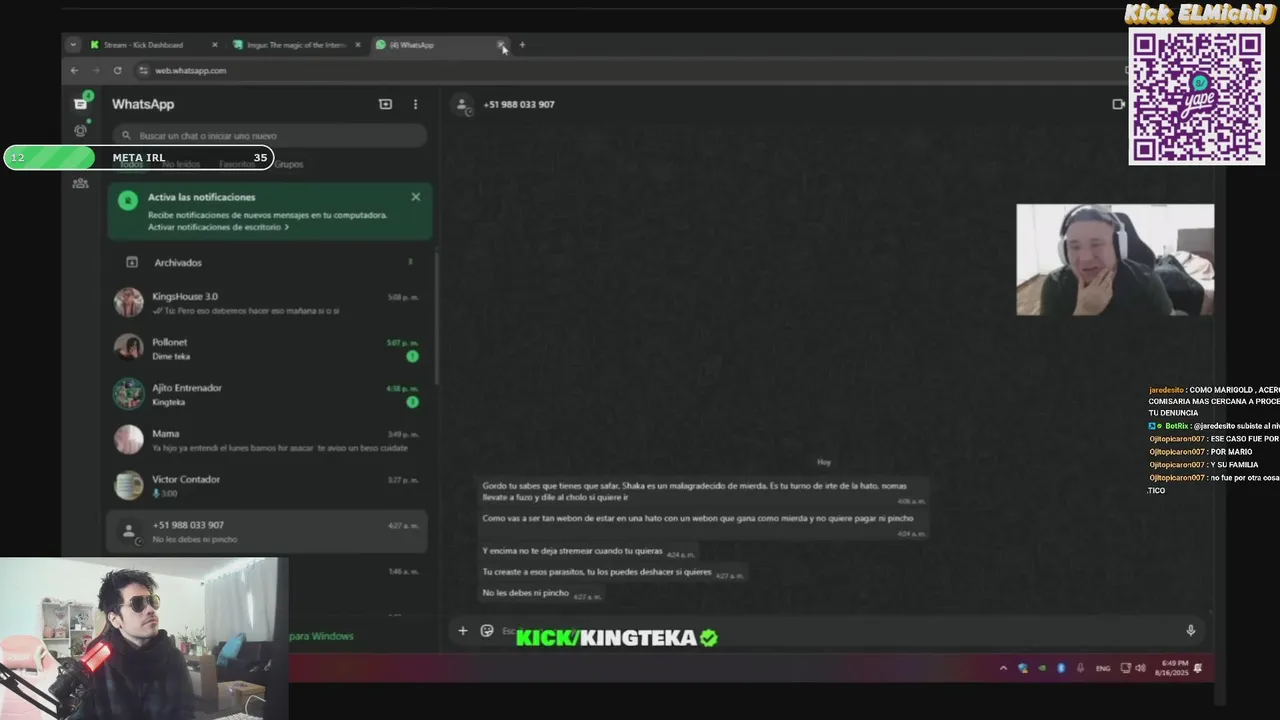Dismiss the Activa las notificaciones banner
Screen dimensions: 1280x720
coord(415,197)
